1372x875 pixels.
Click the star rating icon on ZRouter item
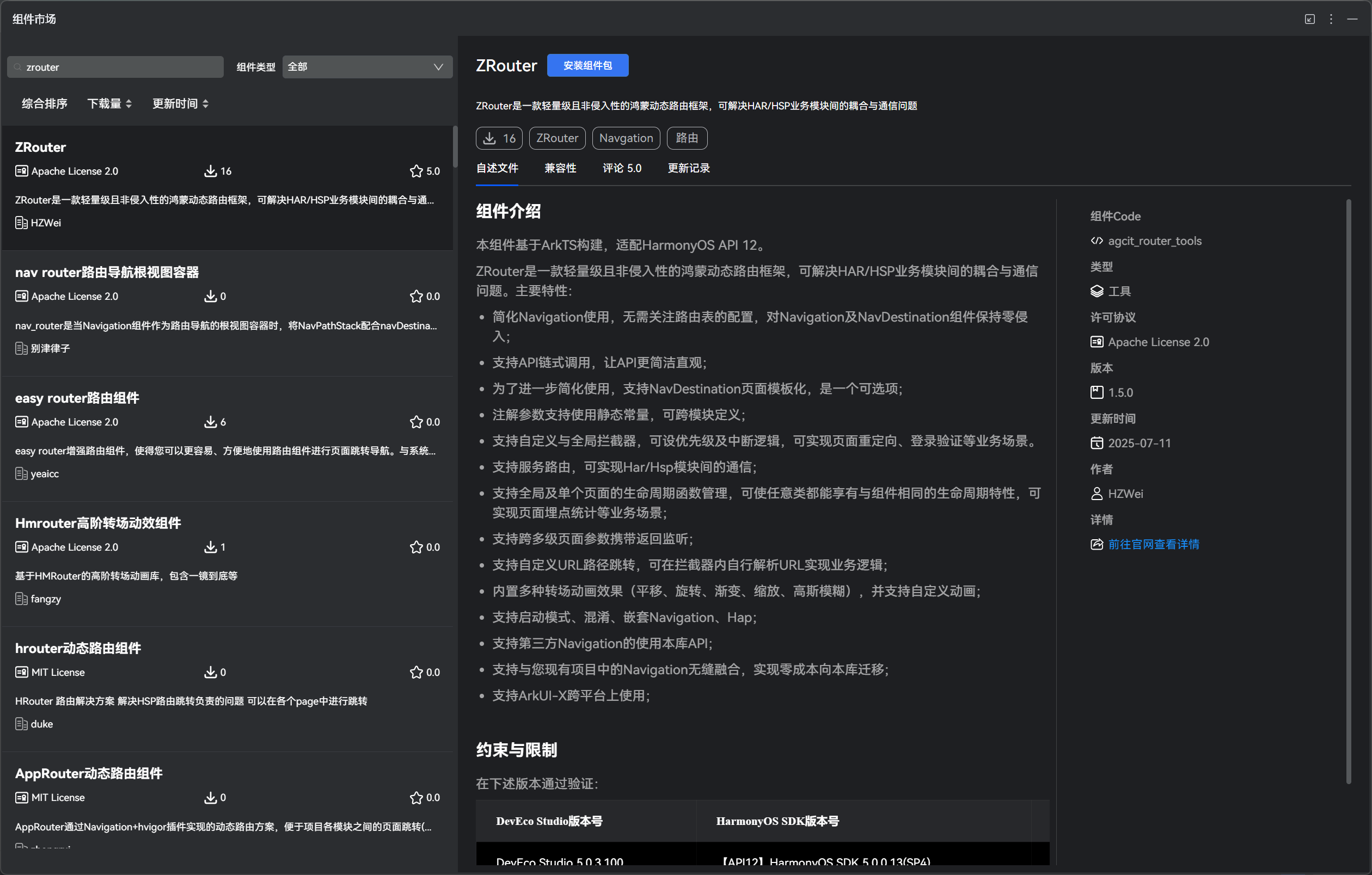(416, 171)
